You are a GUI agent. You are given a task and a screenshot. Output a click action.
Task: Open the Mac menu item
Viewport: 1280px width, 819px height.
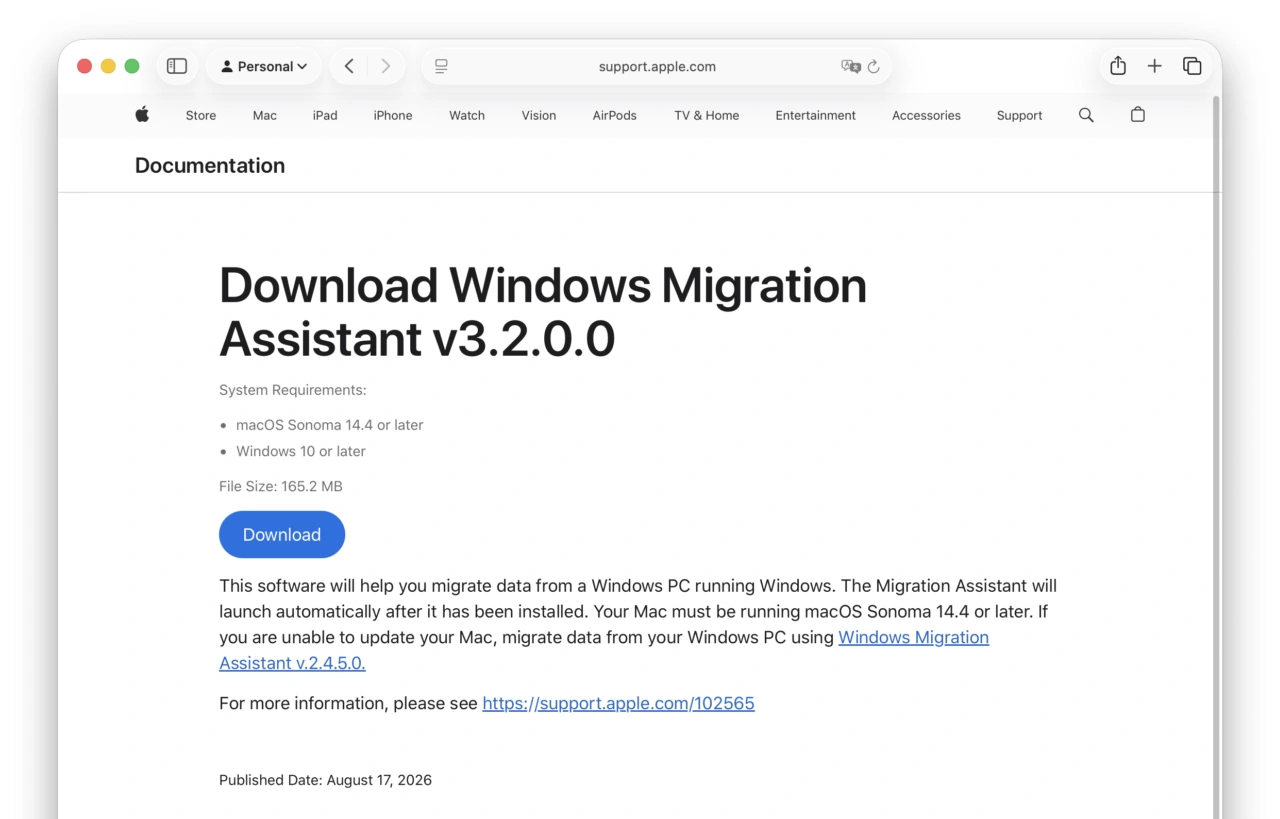265,115
